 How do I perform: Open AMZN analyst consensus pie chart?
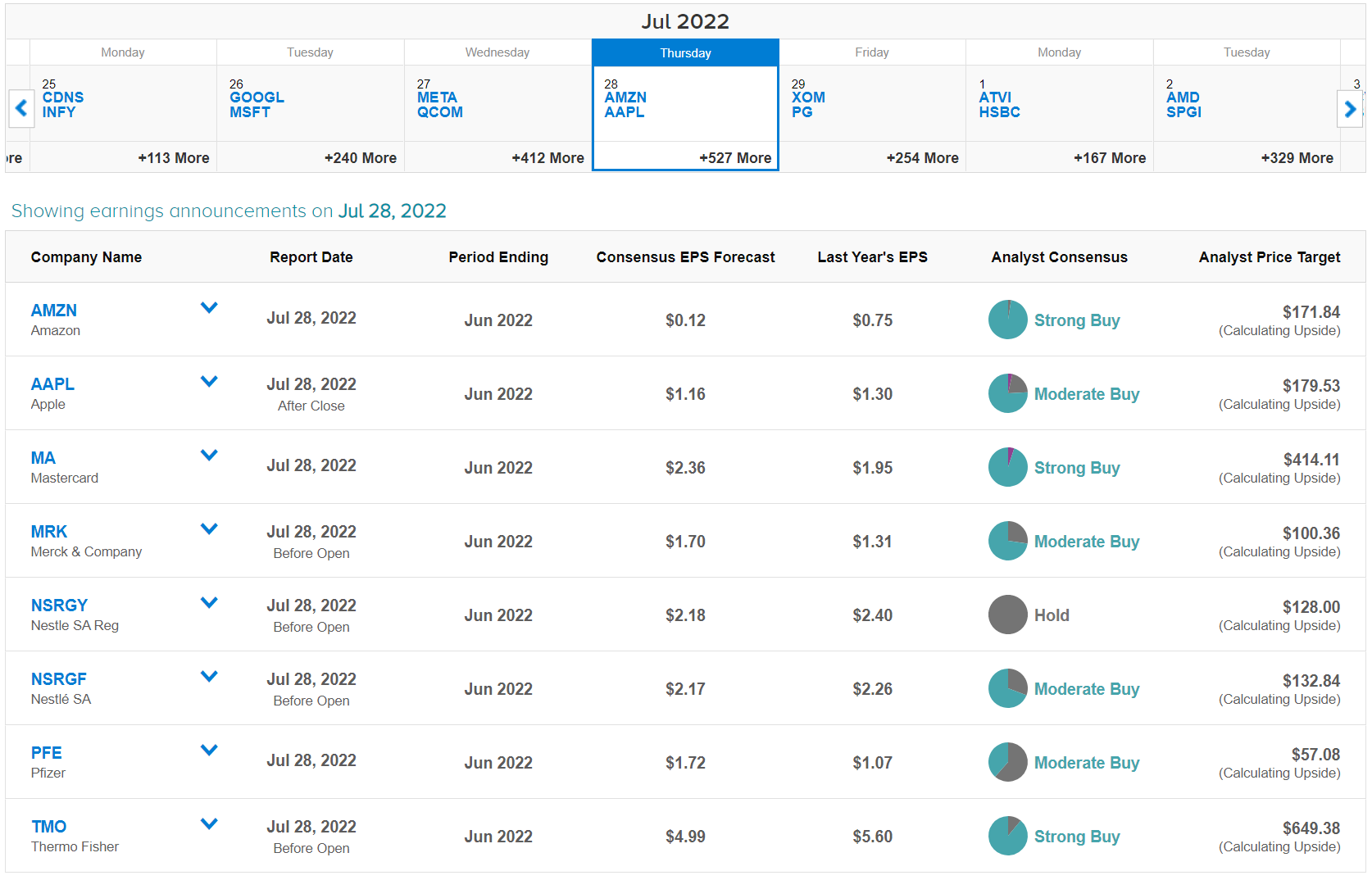(x=1007, y=320)
